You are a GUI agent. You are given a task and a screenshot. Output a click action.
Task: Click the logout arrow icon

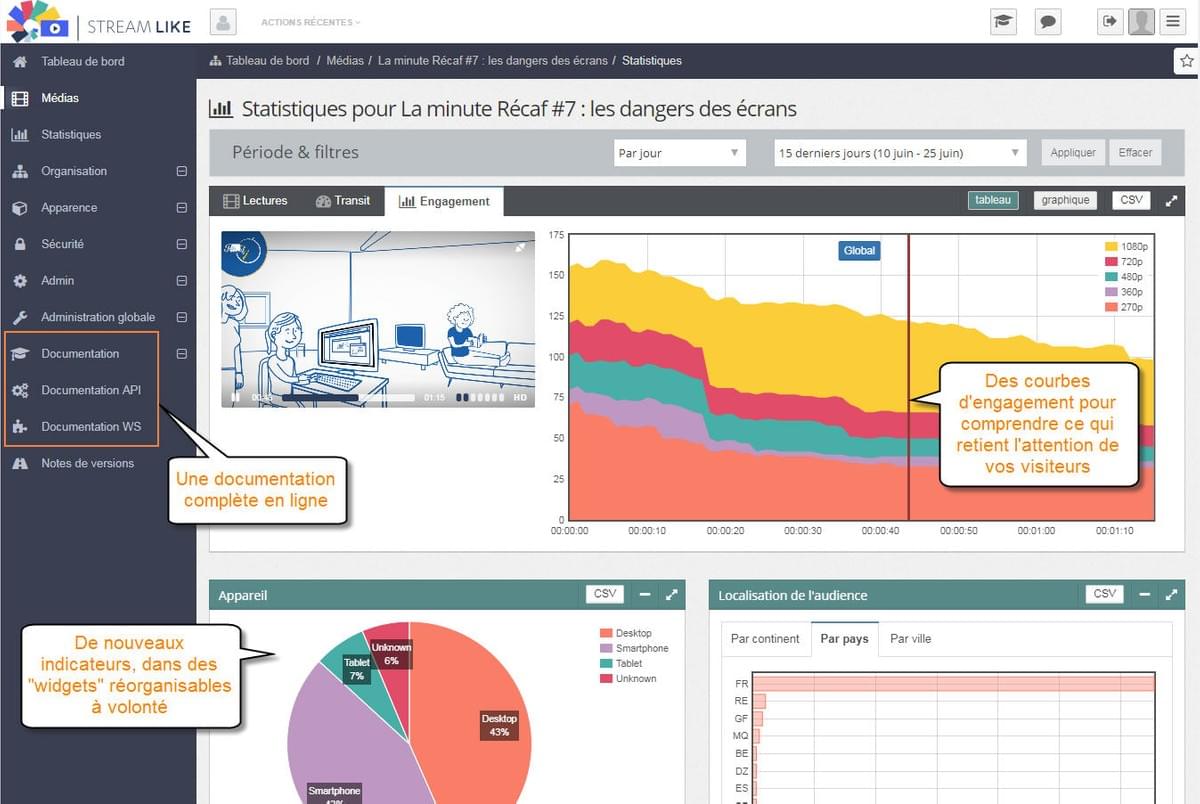tap(1110, 21)
